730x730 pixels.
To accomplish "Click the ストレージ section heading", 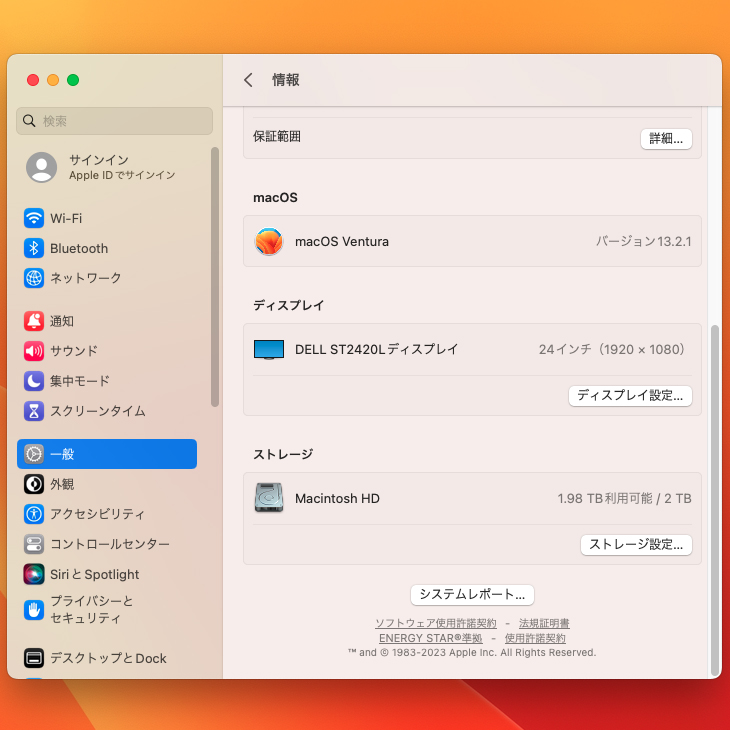I will coord(283,454).
